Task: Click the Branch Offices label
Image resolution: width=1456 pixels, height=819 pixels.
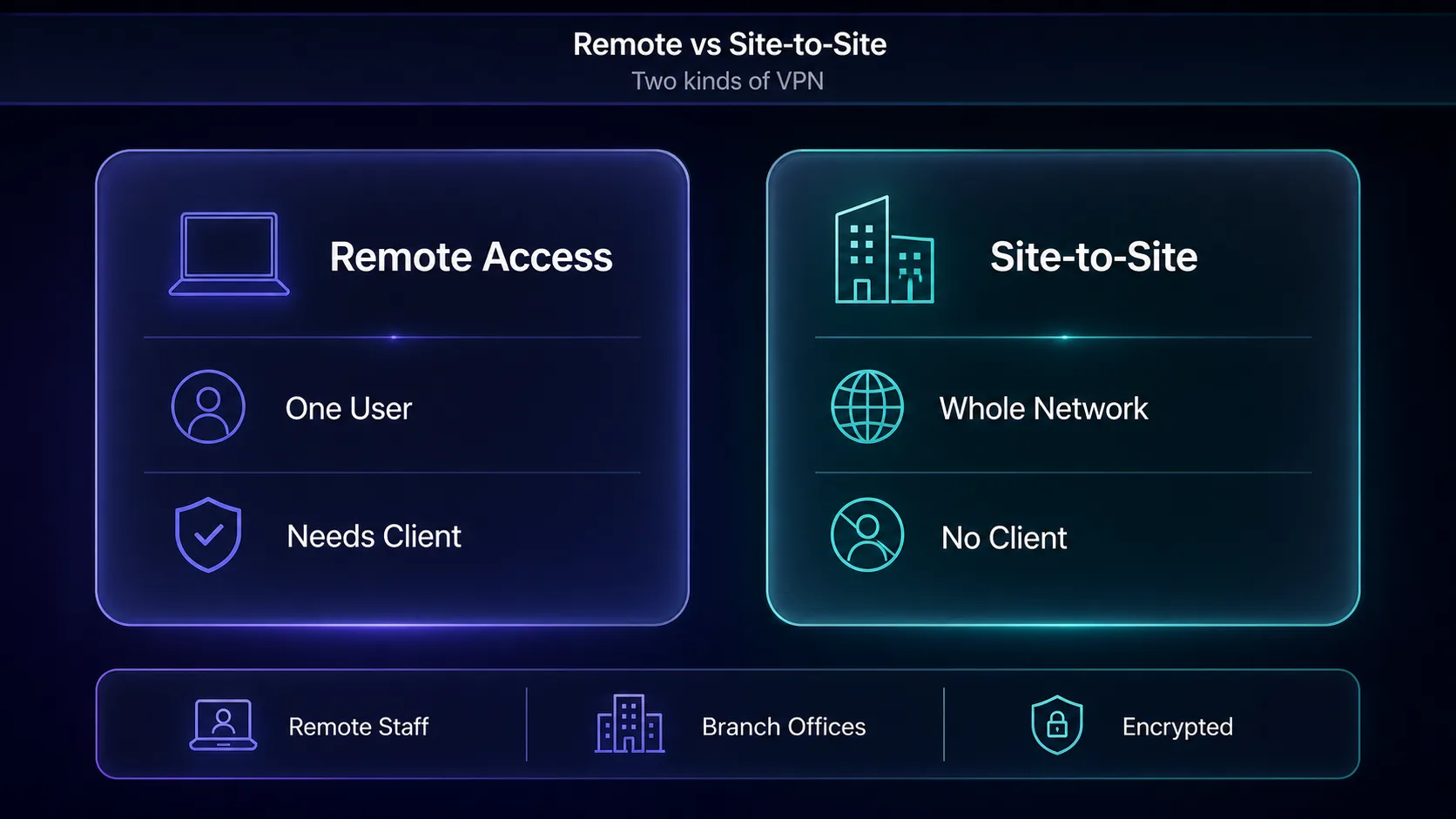Action: pyautogui.click(x=784, y=727)
